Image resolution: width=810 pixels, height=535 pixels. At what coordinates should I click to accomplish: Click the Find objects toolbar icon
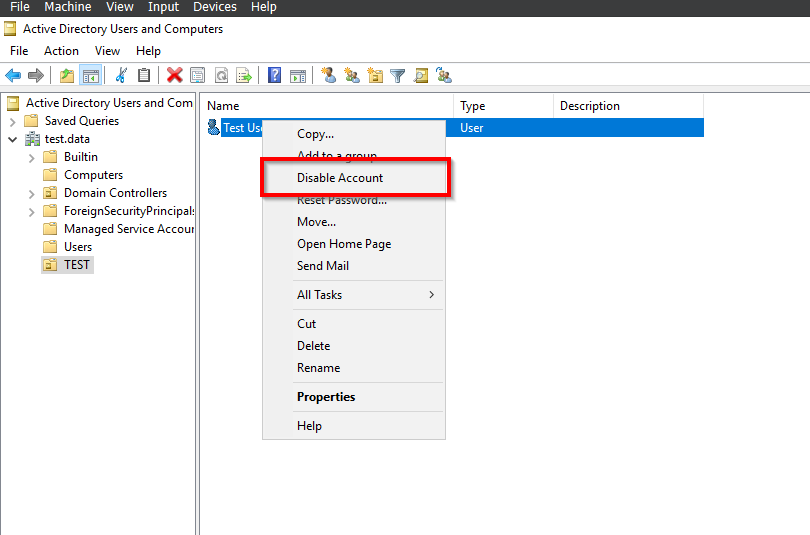pos(421,76)
